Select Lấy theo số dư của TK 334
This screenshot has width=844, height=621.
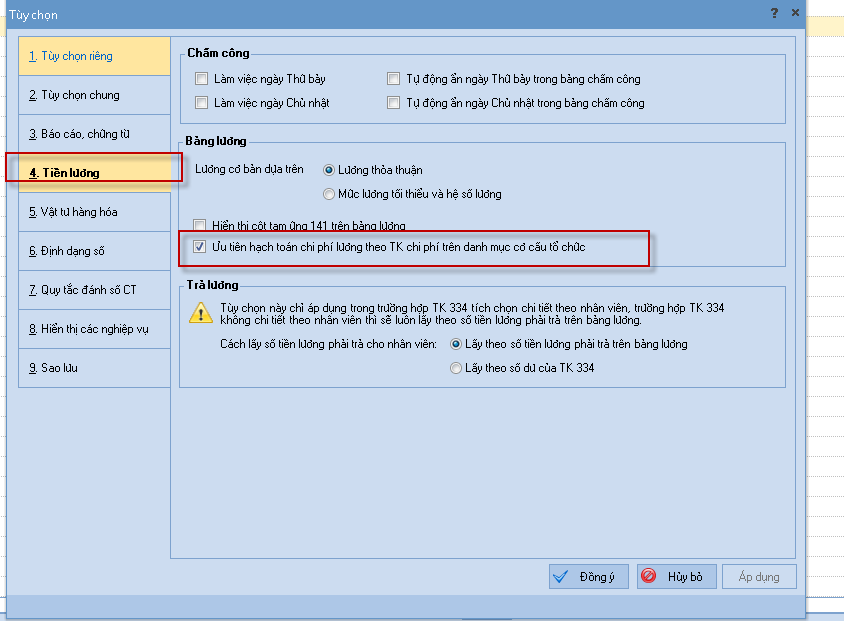coord(456,368)
